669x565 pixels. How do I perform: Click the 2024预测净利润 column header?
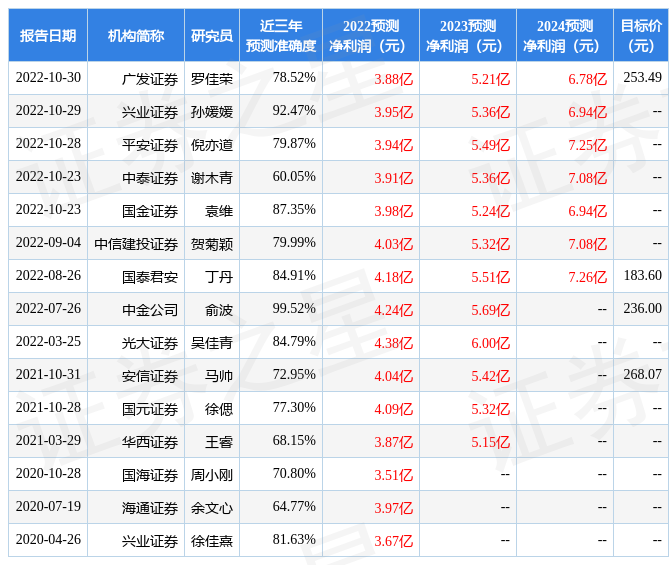564,35
